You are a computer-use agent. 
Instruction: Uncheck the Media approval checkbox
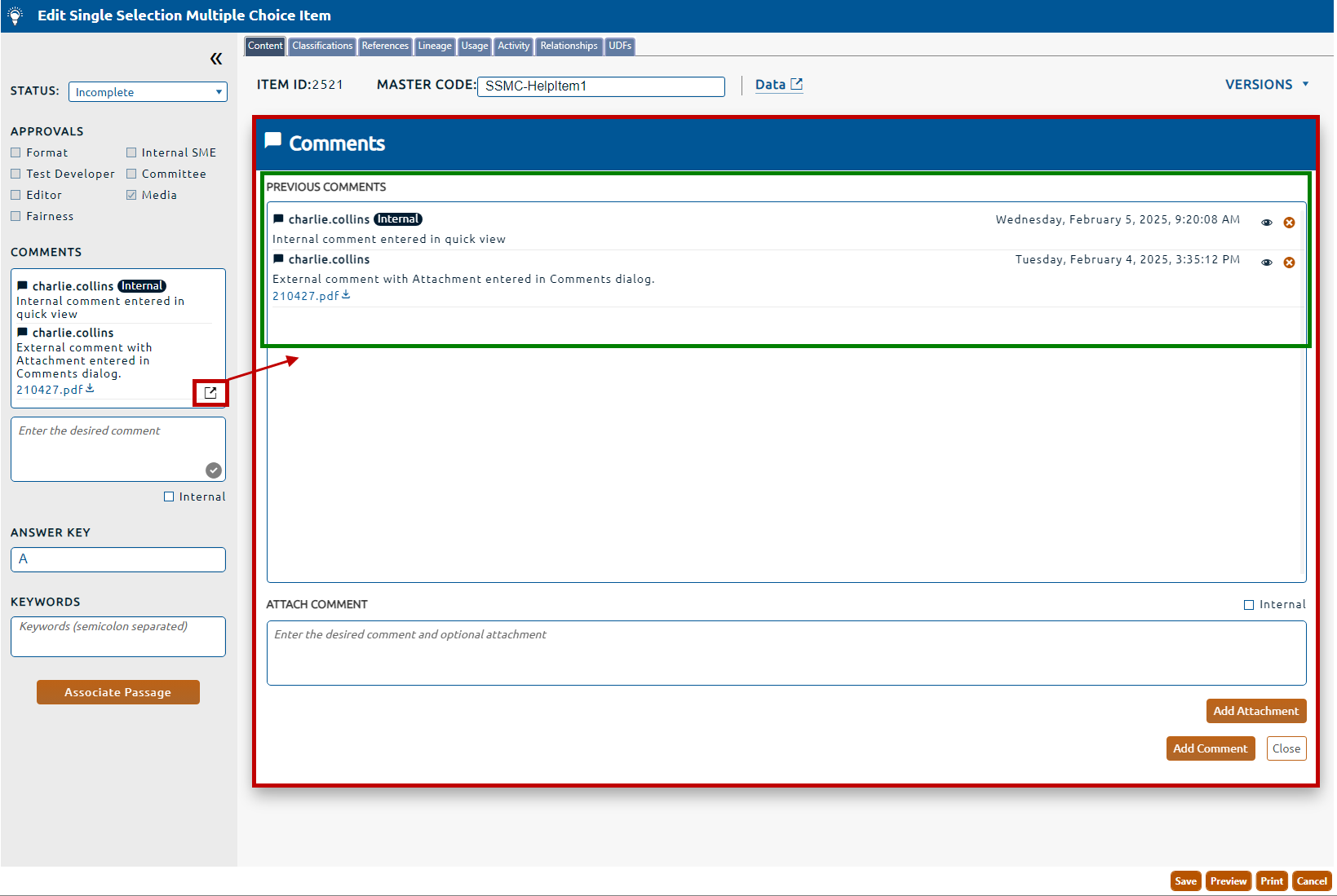coord(131,195)
